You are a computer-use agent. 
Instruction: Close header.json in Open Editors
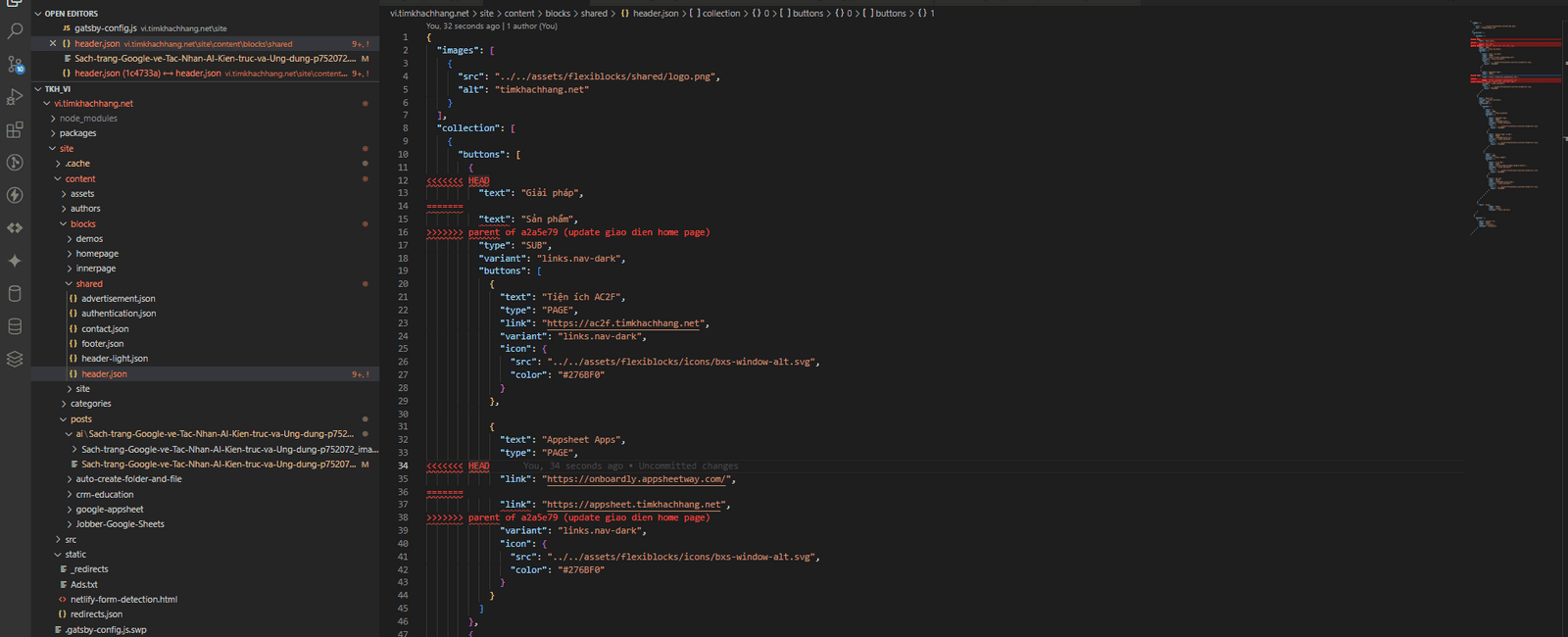click(x=53, y=43)
